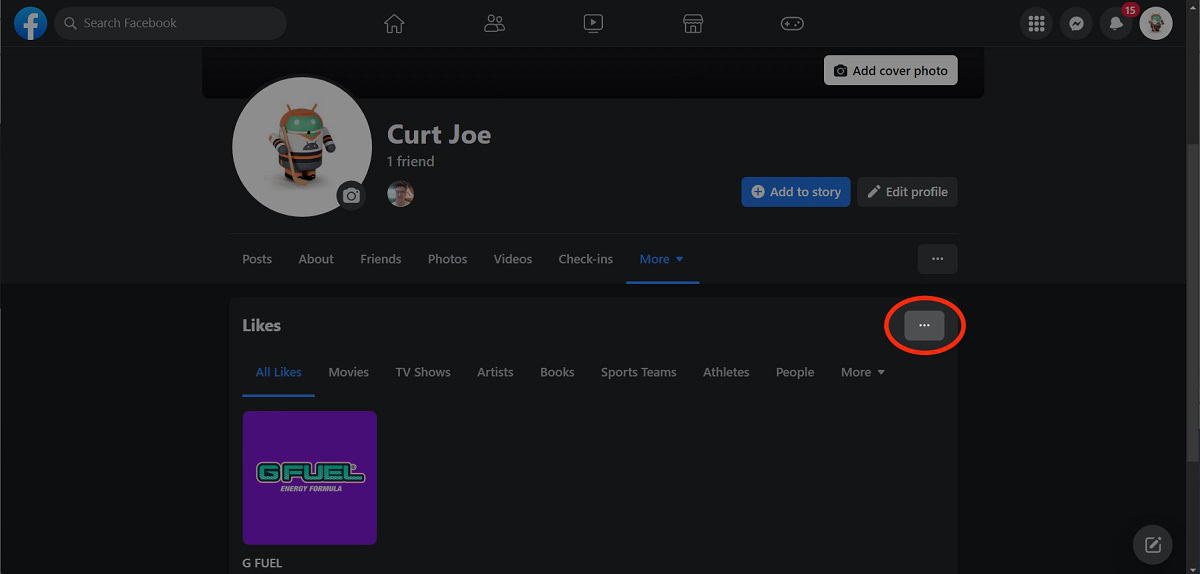The width and height of the screenshot is (1200, 574).
Task: Open Curt Joe's large profile picture
Action: click(x=302, y=146)
